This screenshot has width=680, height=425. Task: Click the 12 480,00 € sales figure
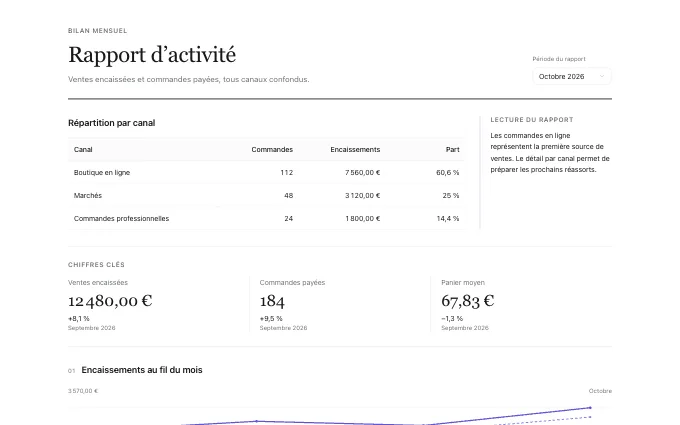click(x=110, y=301)
